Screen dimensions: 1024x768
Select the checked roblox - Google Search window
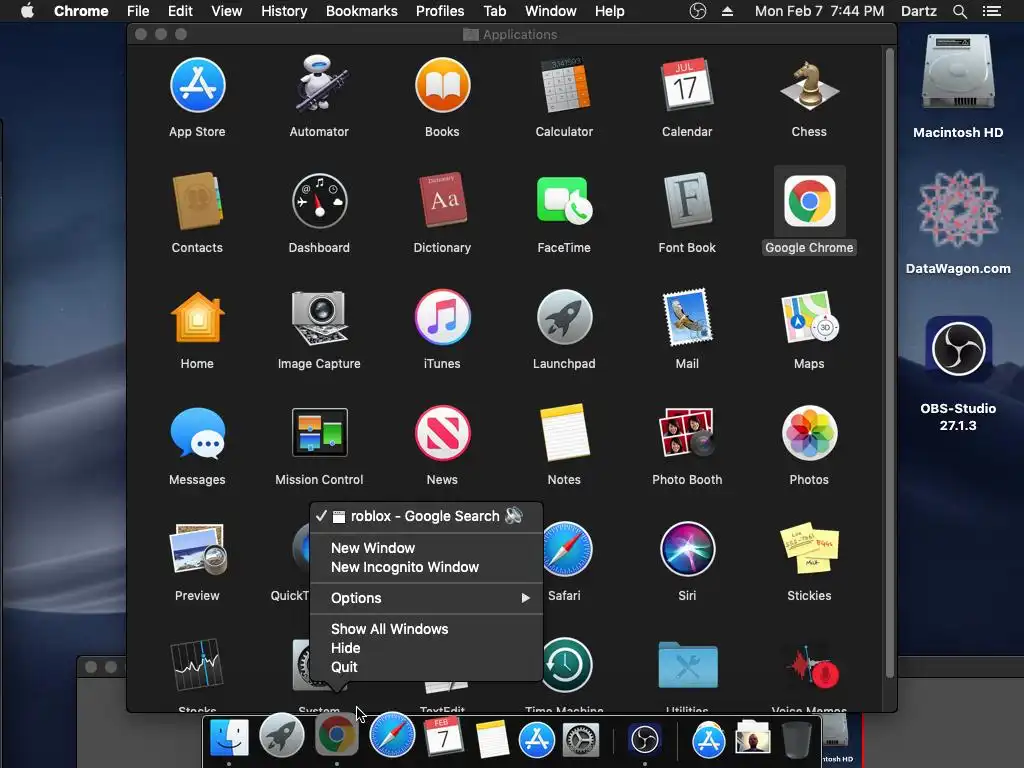pos(426,517)
